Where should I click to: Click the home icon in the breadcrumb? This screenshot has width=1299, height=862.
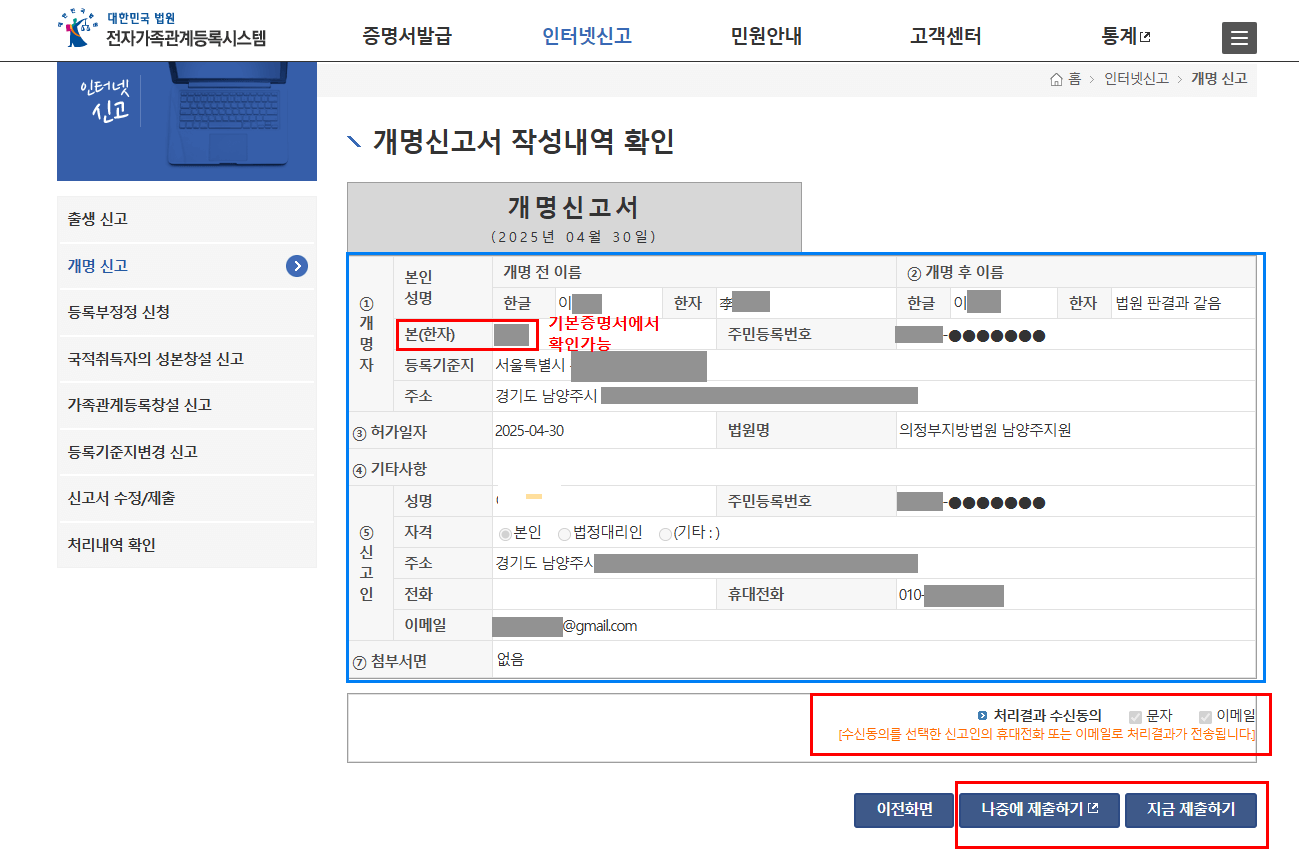[1055, 77]
